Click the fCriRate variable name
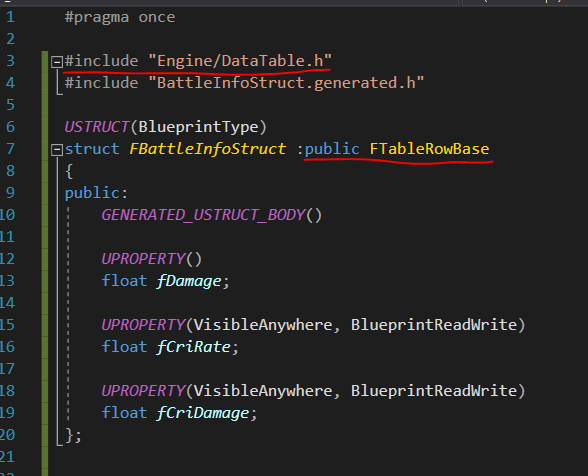588x476 pixels. point(194,347)
